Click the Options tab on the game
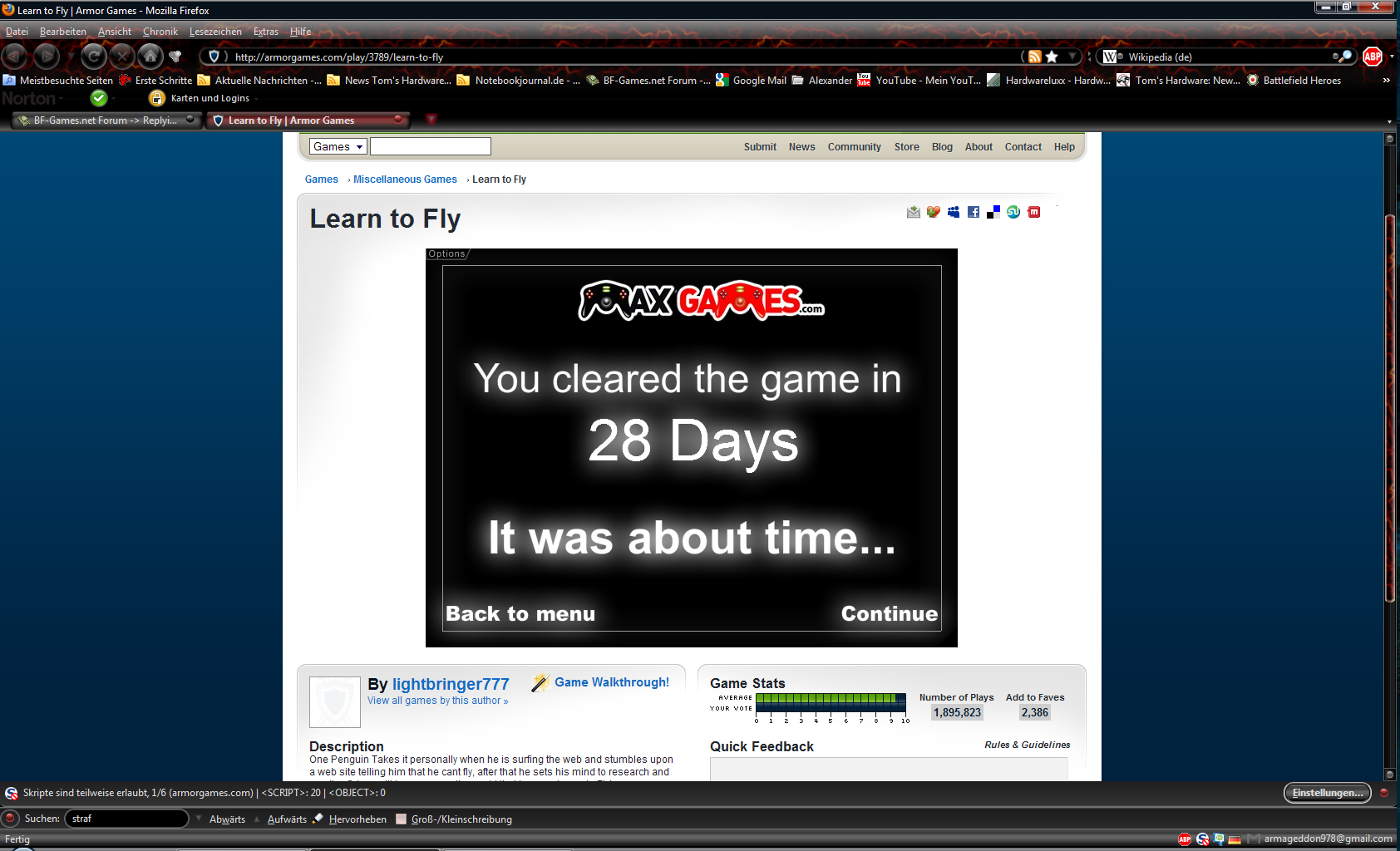The image size is (1400, 851). coord(447,254)
